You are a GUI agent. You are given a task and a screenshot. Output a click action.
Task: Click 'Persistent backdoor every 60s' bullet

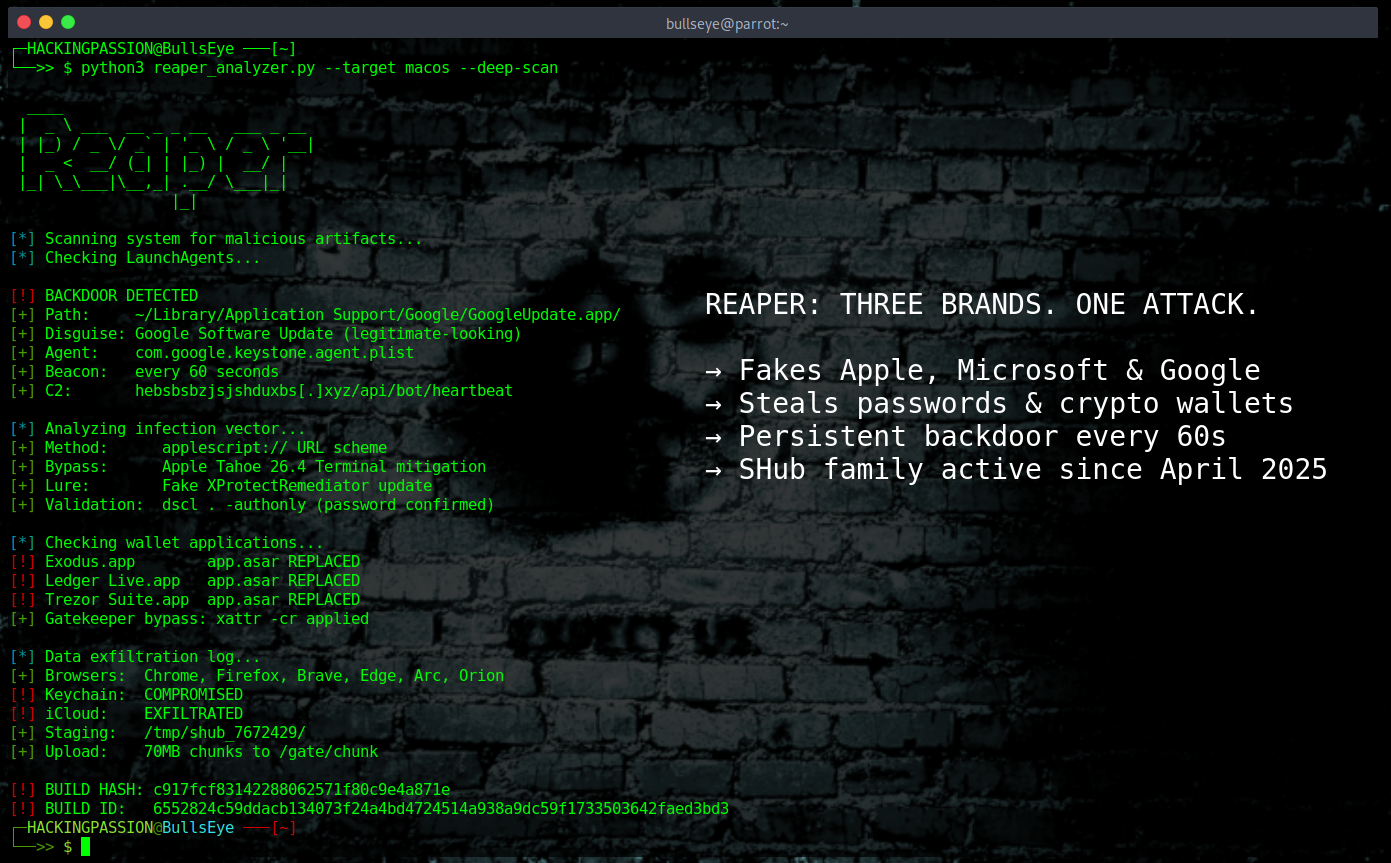pyautogui.click(x=966, y=437)
